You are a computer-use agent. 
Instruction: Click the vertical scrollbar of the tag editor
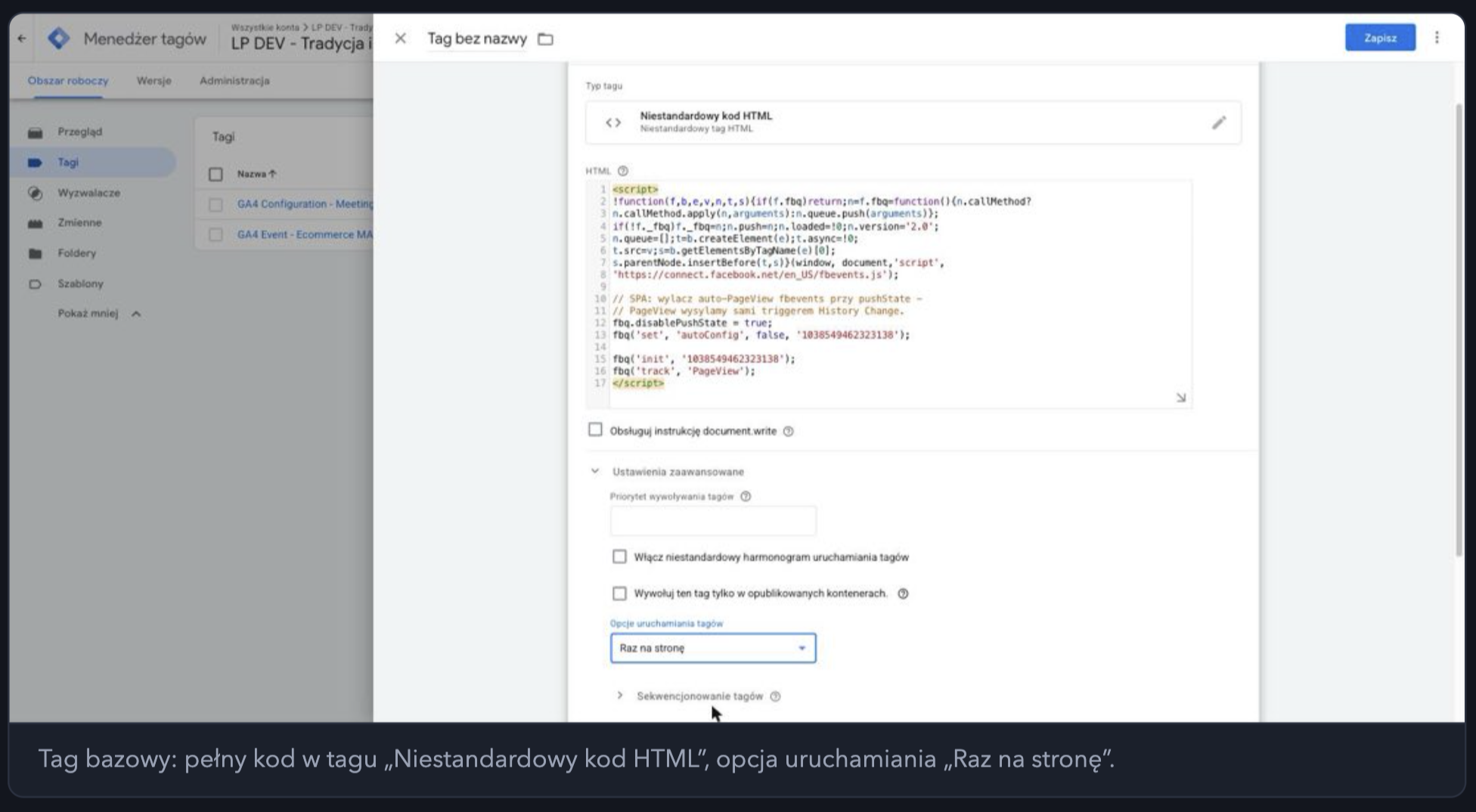click(x=1459, y=330)
